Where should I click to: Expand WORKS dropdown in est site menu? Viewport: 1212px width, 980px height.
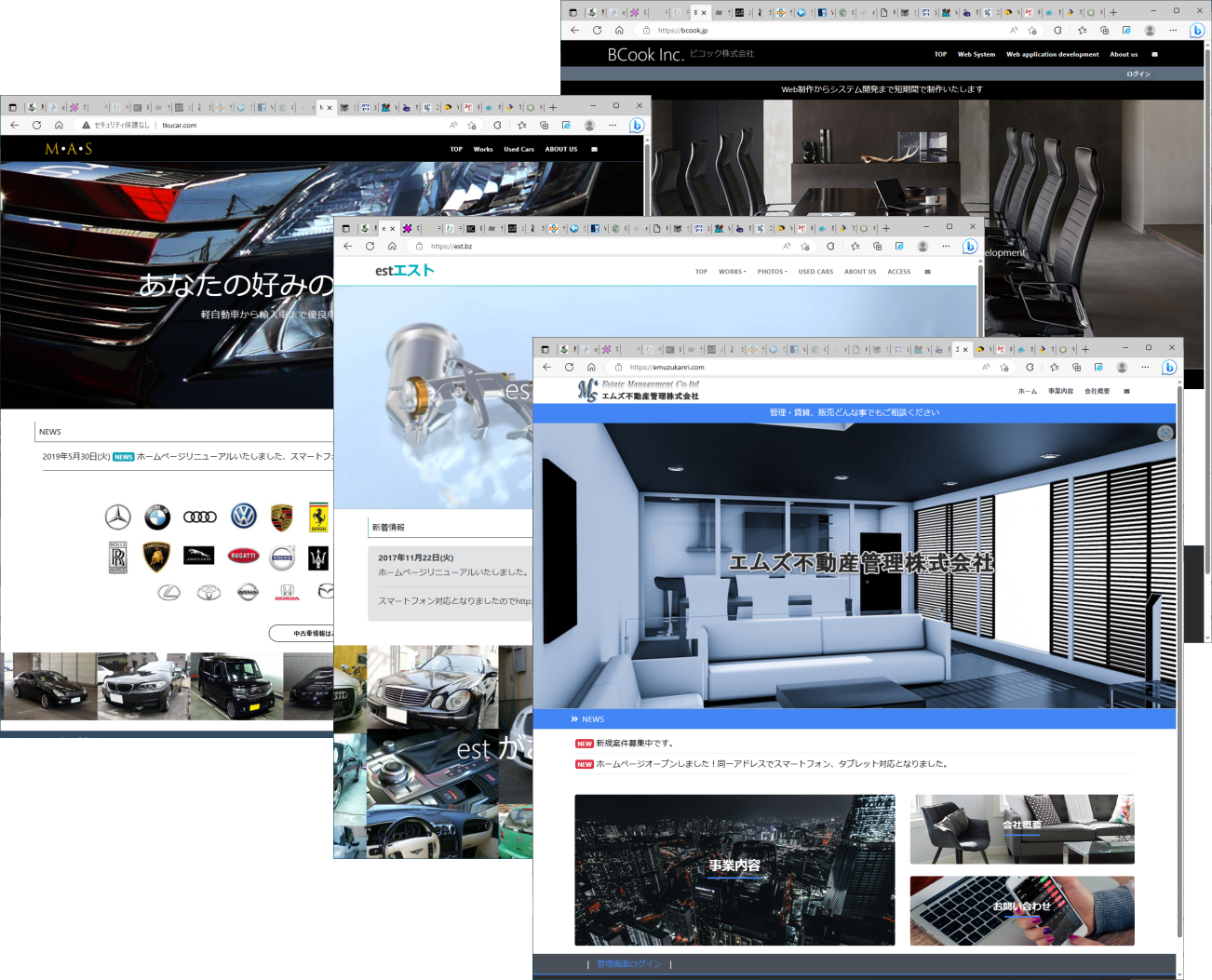(x=732, y=272)
